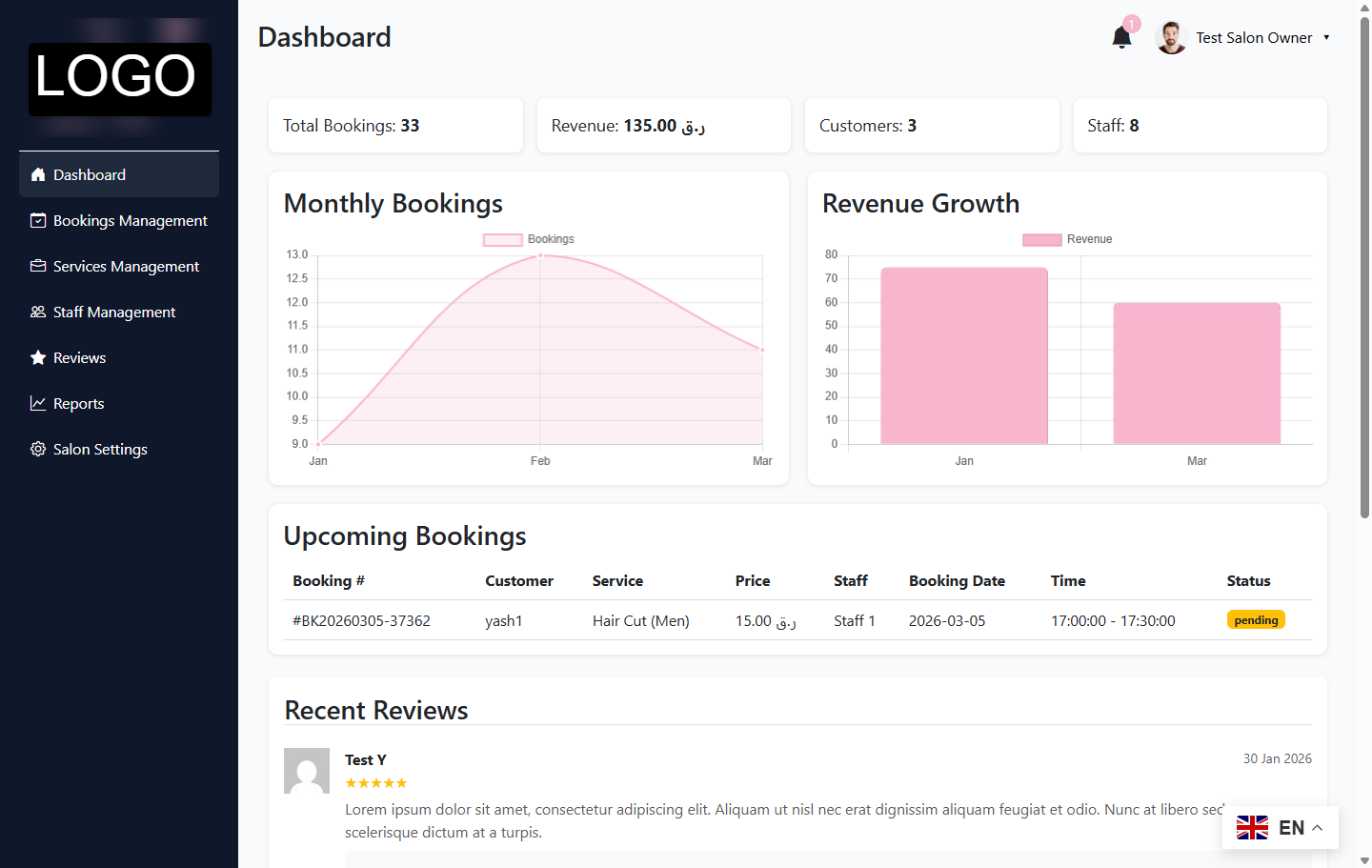Navigate to Bookings Management

(x=128, y=220)
